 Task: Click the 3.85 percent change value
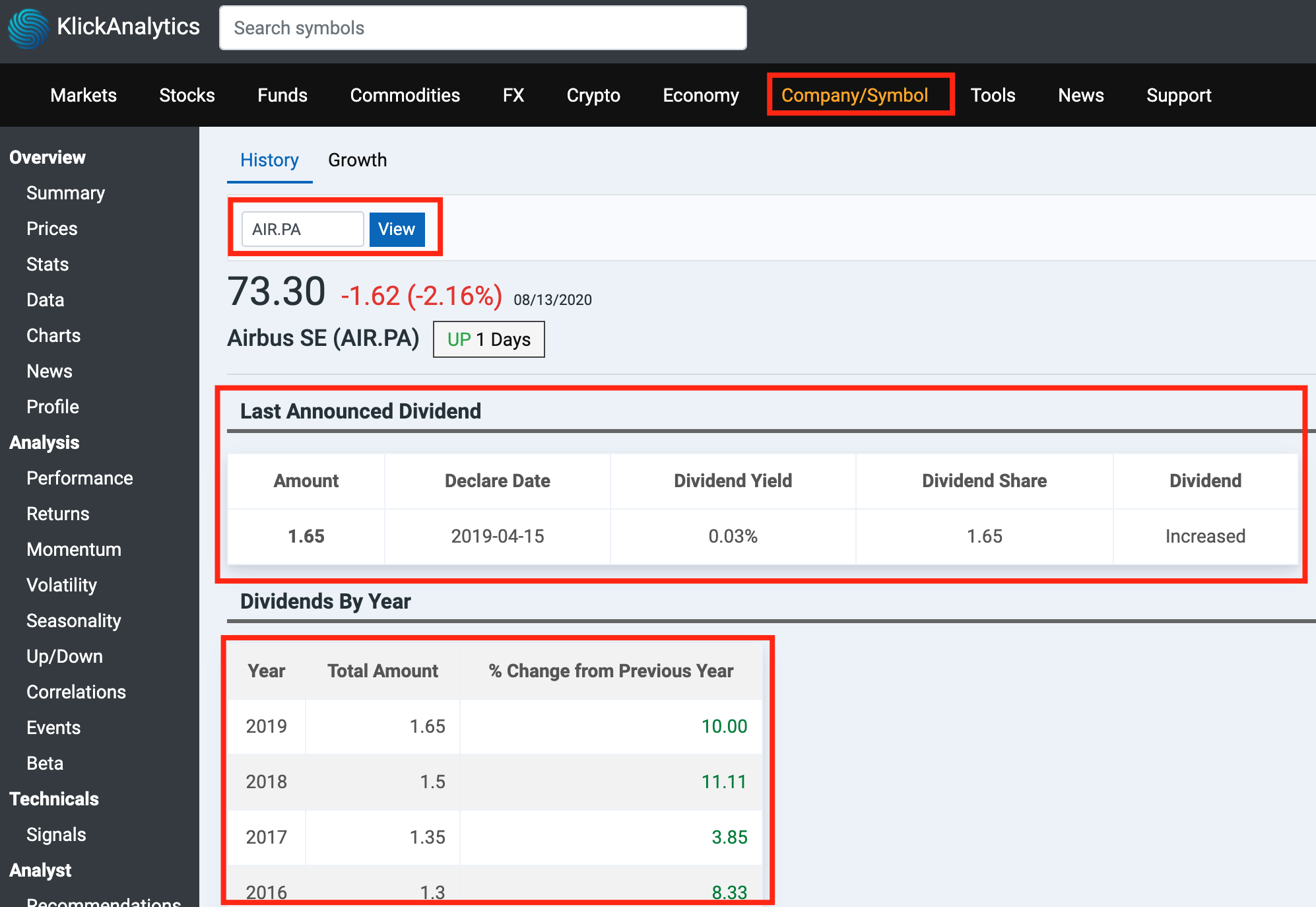pyautogui.click(x=729, y=837)
